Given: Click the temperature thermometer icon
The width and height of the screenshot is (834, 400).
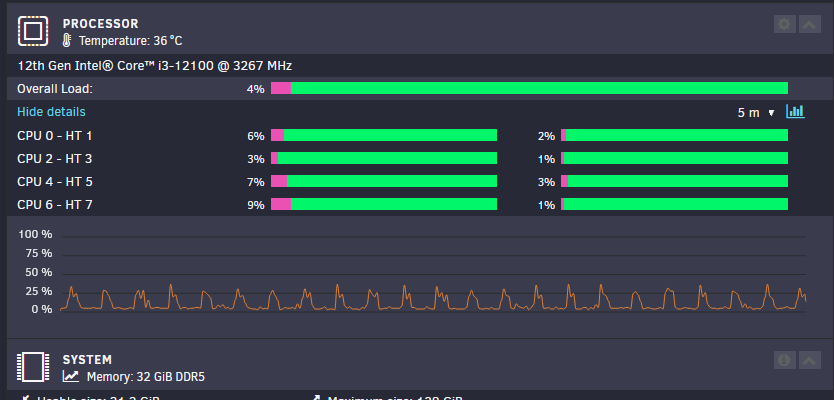Looking at the screenshot, I should pos(67,40).
